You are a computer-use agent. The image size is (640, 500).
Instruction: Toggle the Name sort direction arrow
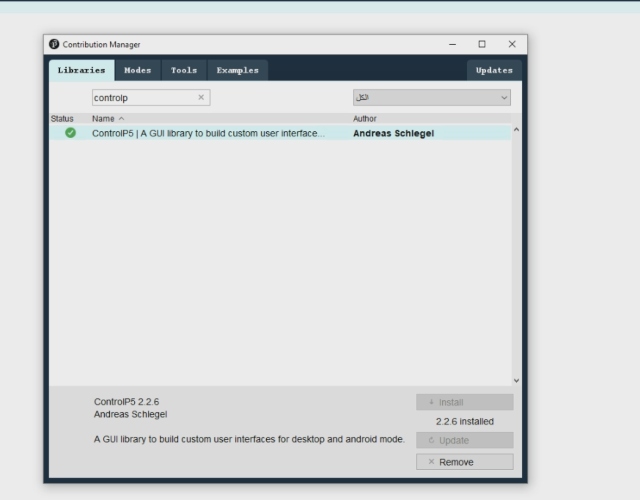(x=121, y=119)
